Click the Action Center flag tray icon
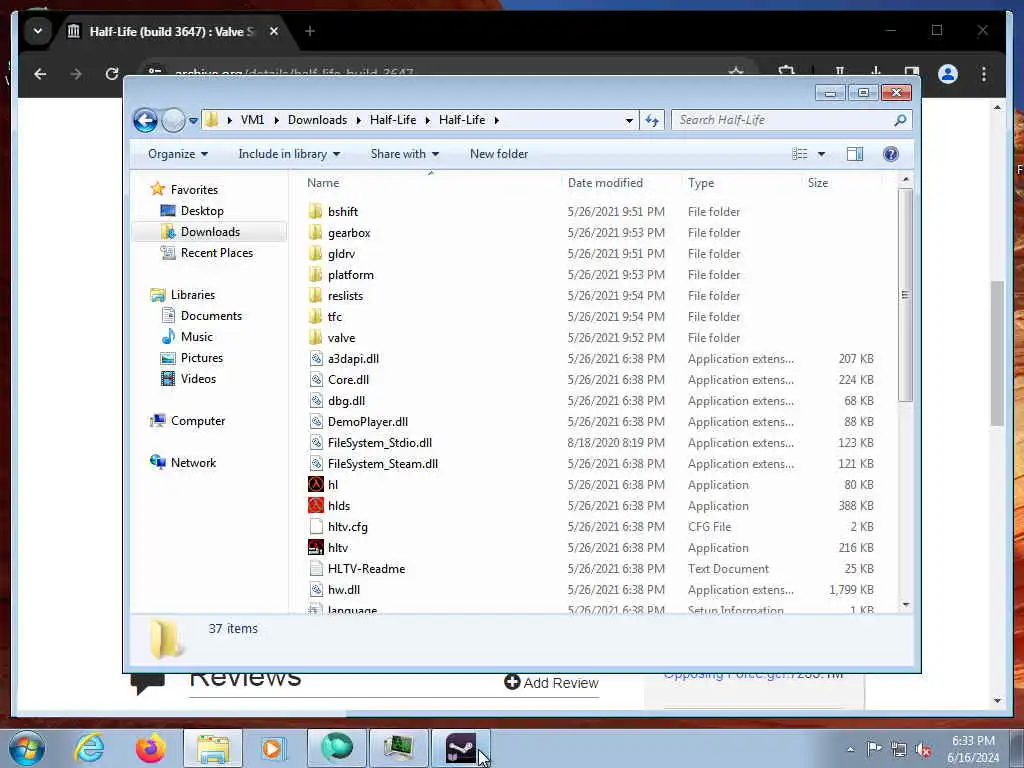This screenshot has width=1024, height=768. pyautogui.click(x=874, y=750)
